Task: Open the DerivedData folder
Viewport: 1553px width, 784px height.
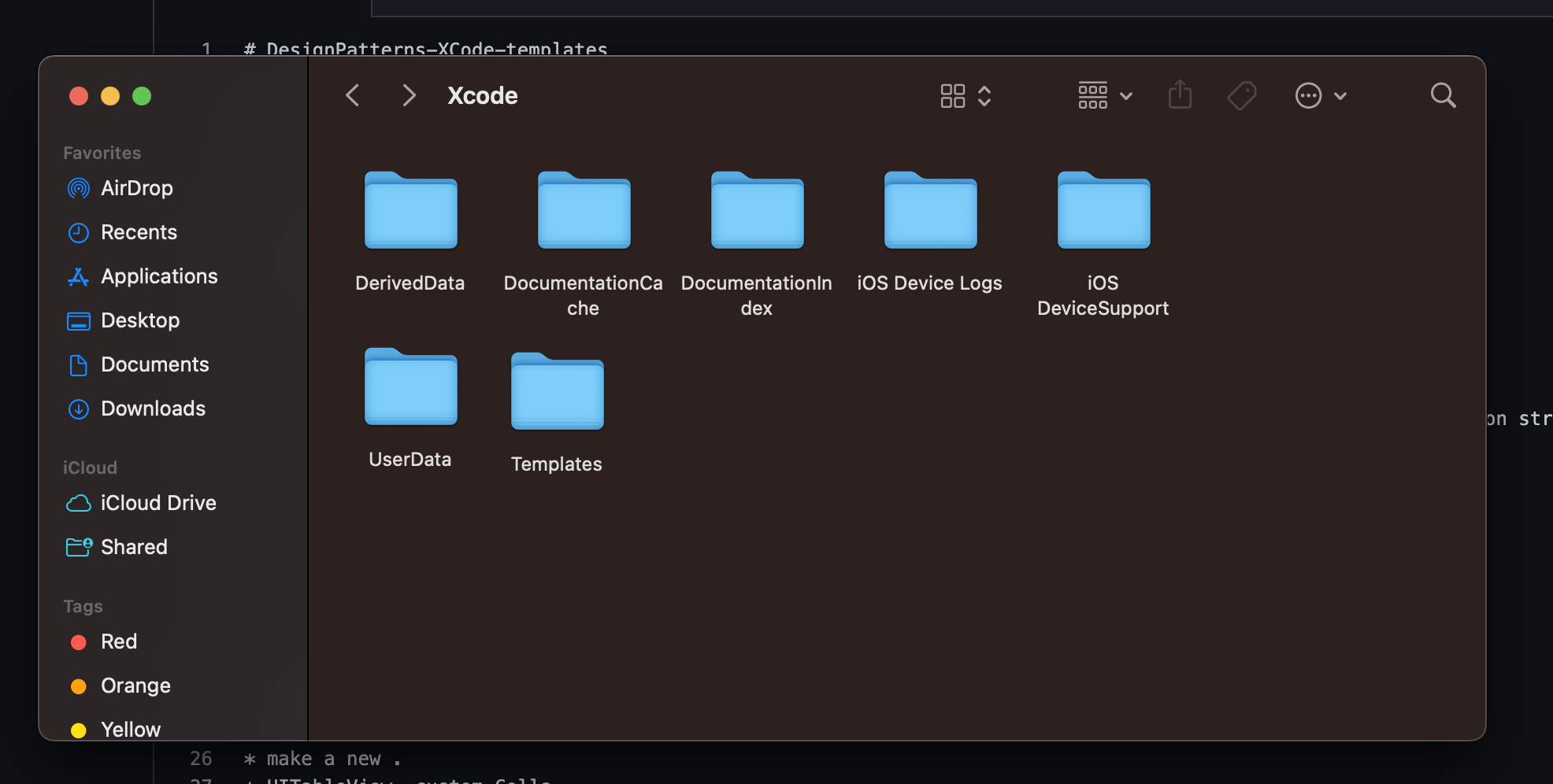Action: pos(410,210)
